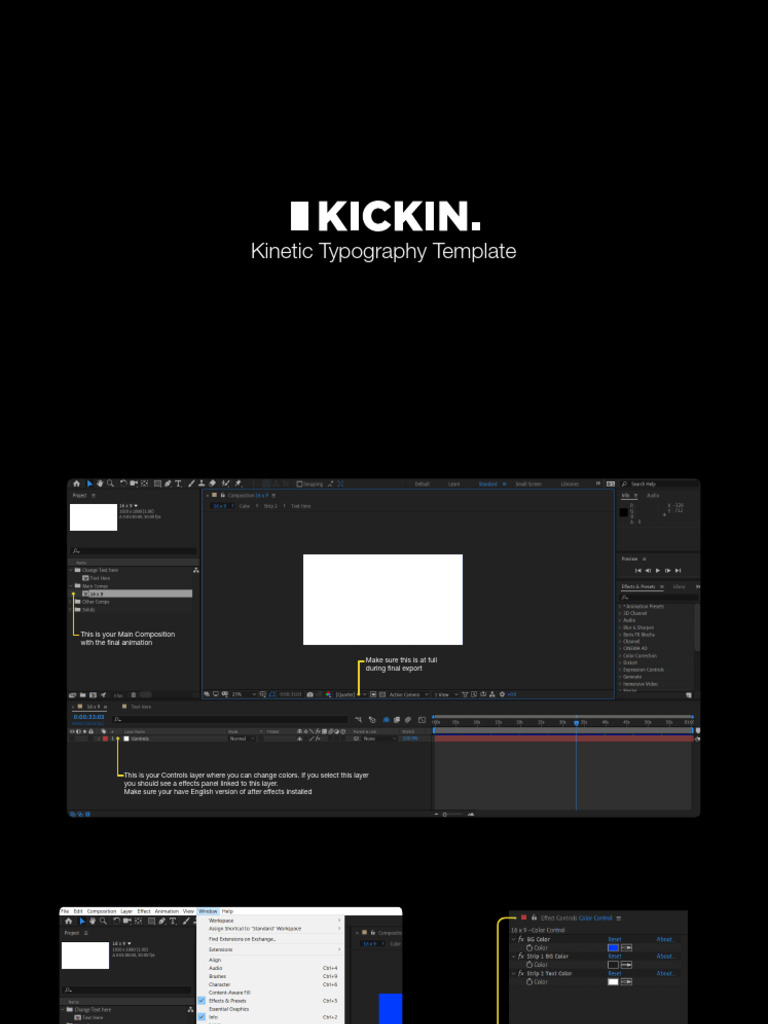Screen dimensions: 768x1024
Task: Open the Composition menu in the menu bar
Action: (101, 911)
